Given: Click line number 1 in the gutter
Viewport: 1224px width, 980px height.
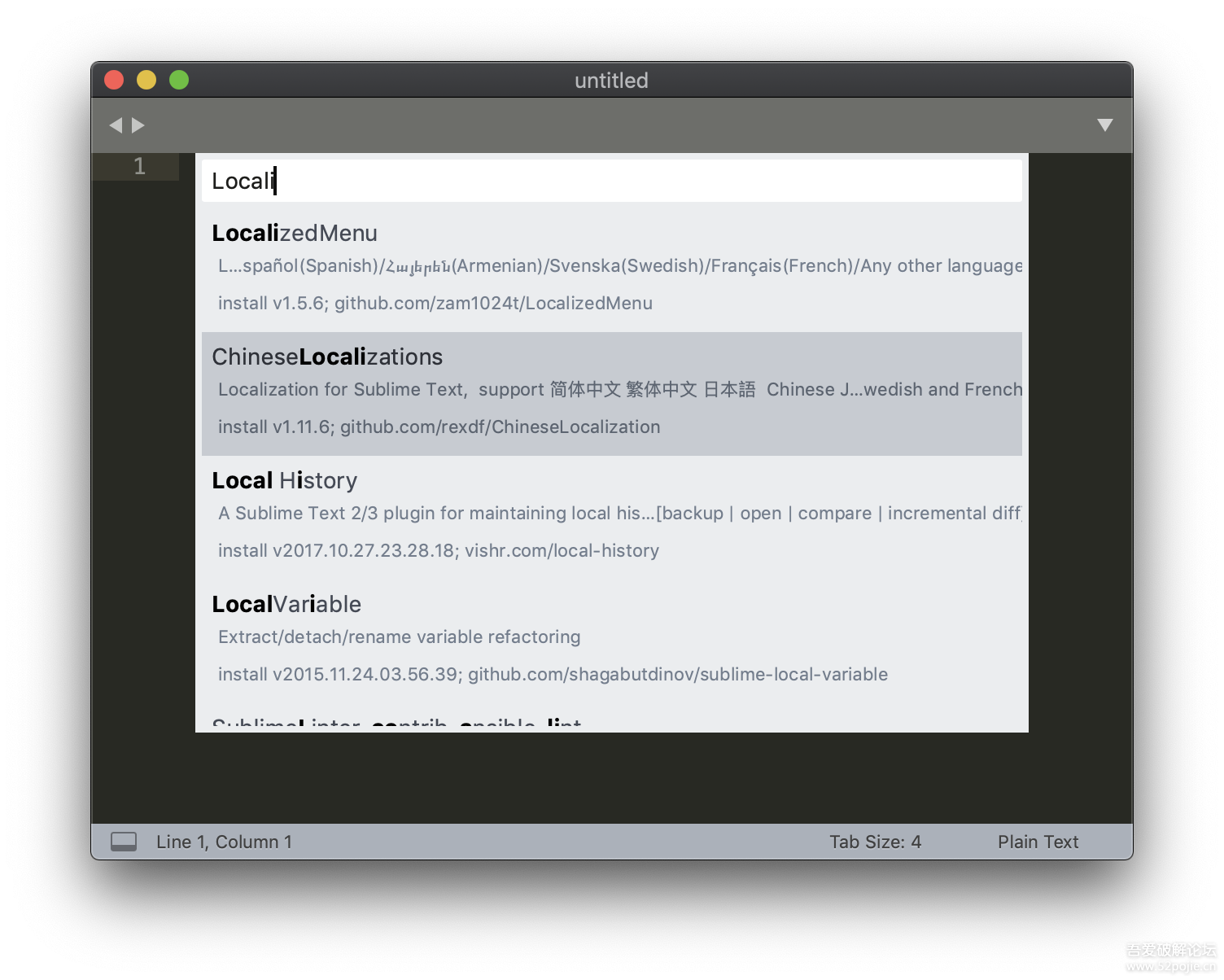Looking at the screenshot, I should pos(139,167).
